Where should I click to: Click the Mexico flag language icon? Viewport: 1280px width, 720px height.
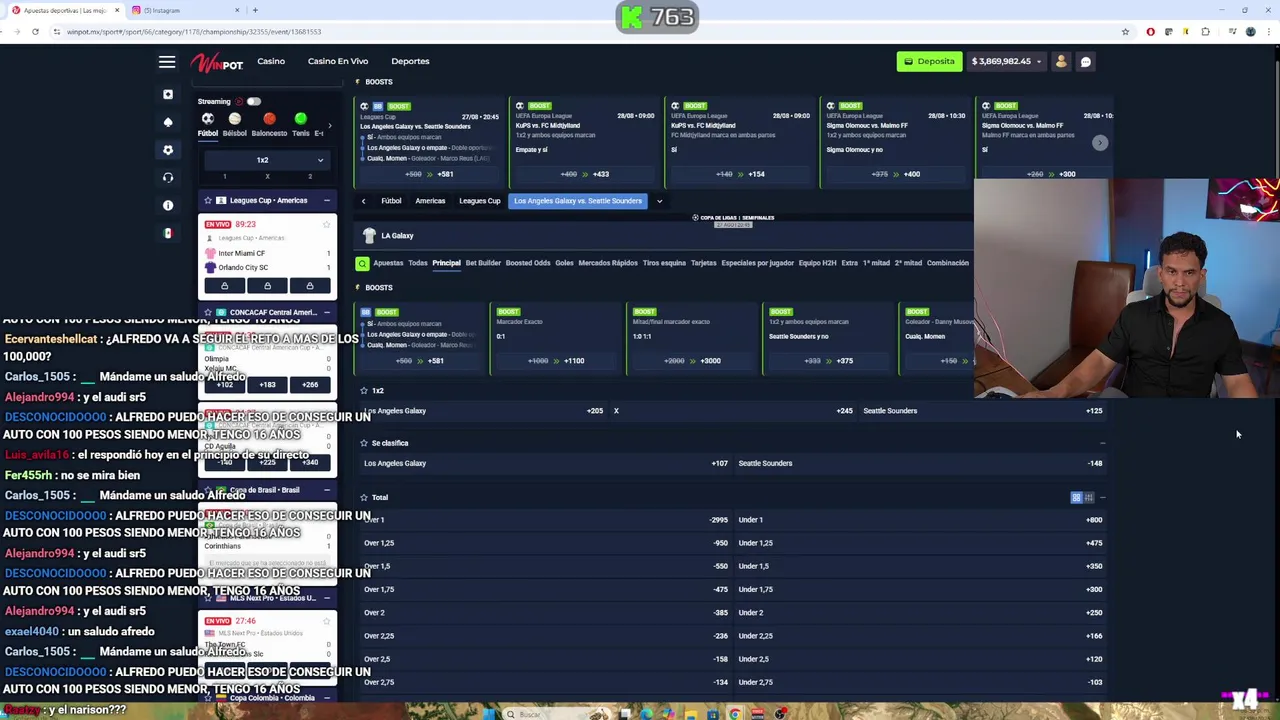[168, 233]
